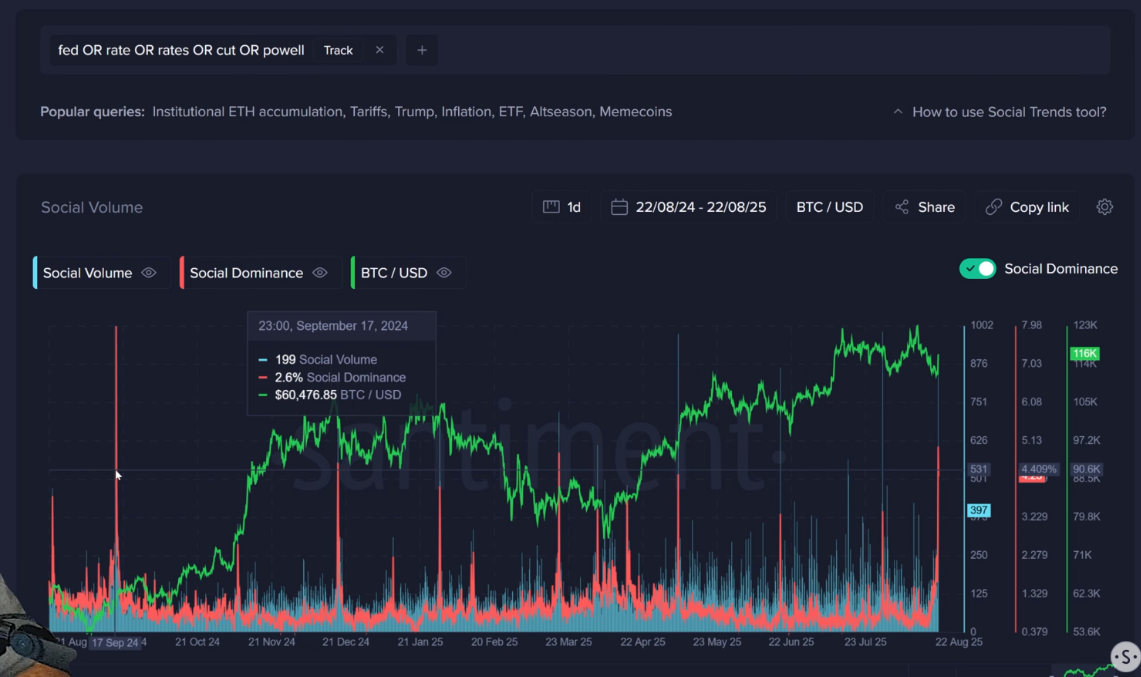The height and width of the screenshot is (677, 1141).
Task: Hide the Social Dominance metric via eye icon
Action: pos(320,273)
